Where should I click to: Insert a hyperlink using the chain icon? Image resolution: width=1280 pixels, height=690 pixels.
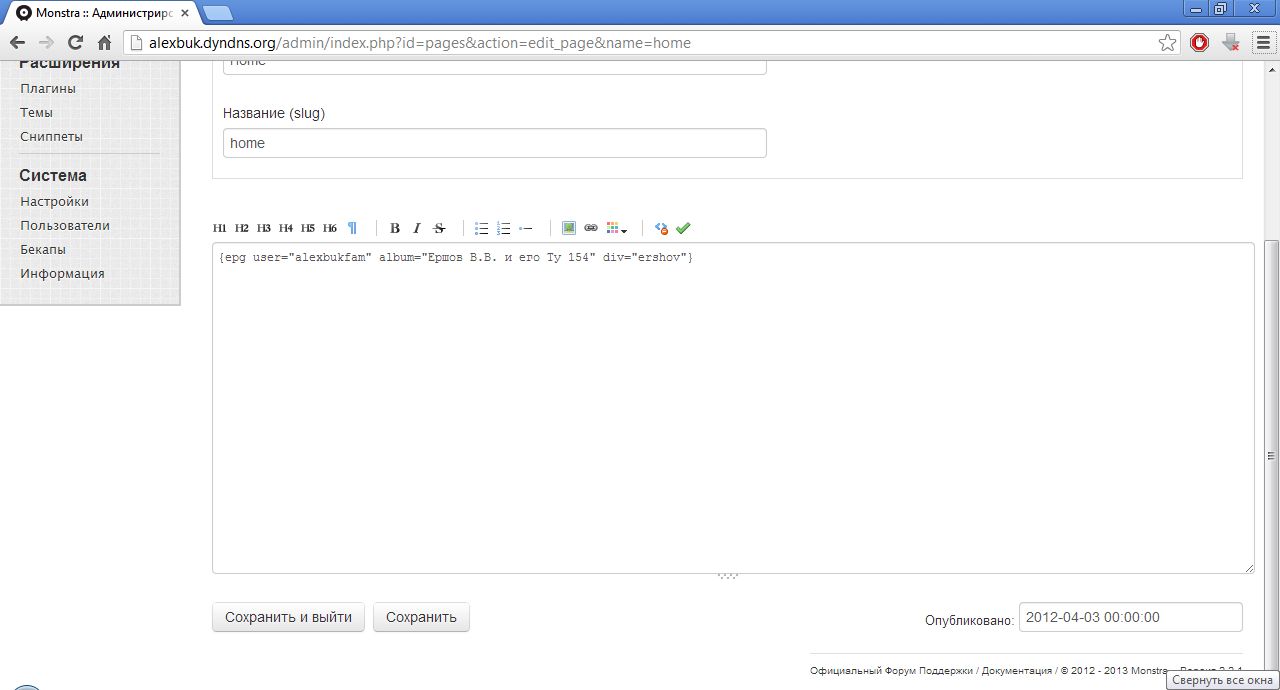591,228
